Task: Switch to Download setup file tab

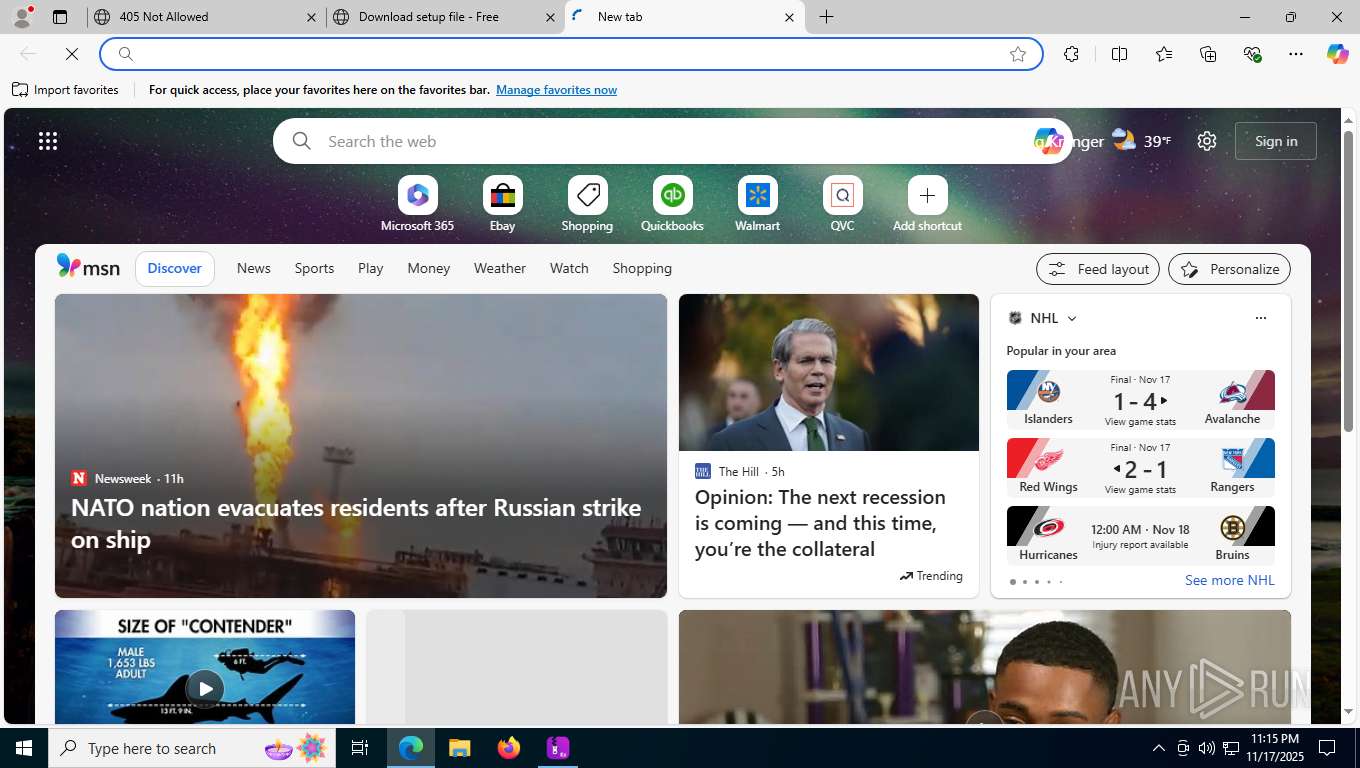Action: 444,17
